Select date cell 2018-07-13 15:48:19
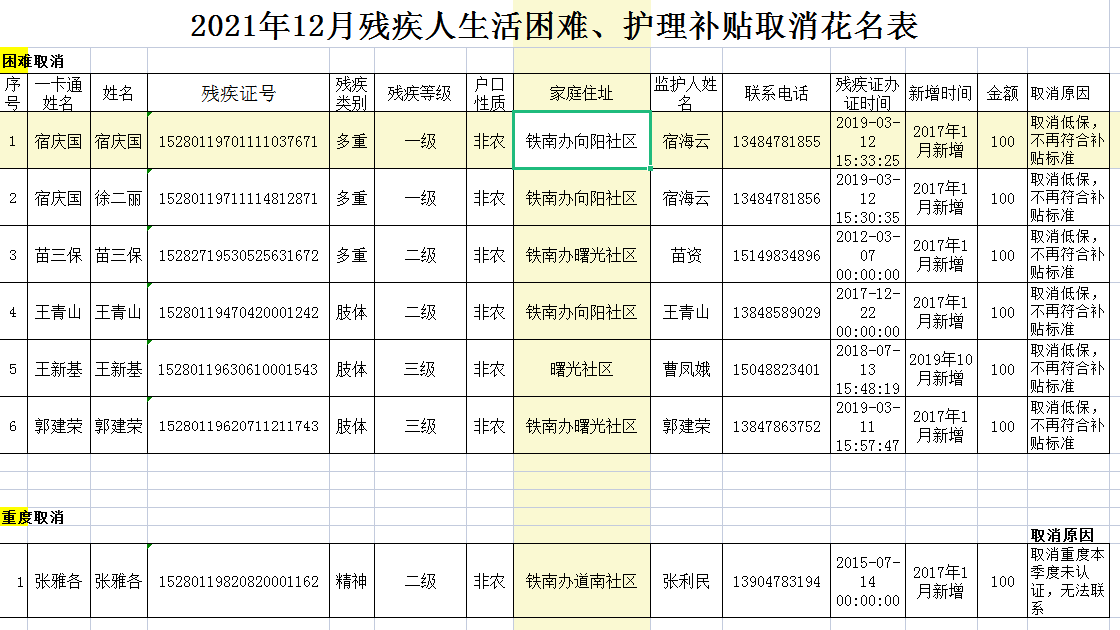The image size is (1120, 630). 868,369
